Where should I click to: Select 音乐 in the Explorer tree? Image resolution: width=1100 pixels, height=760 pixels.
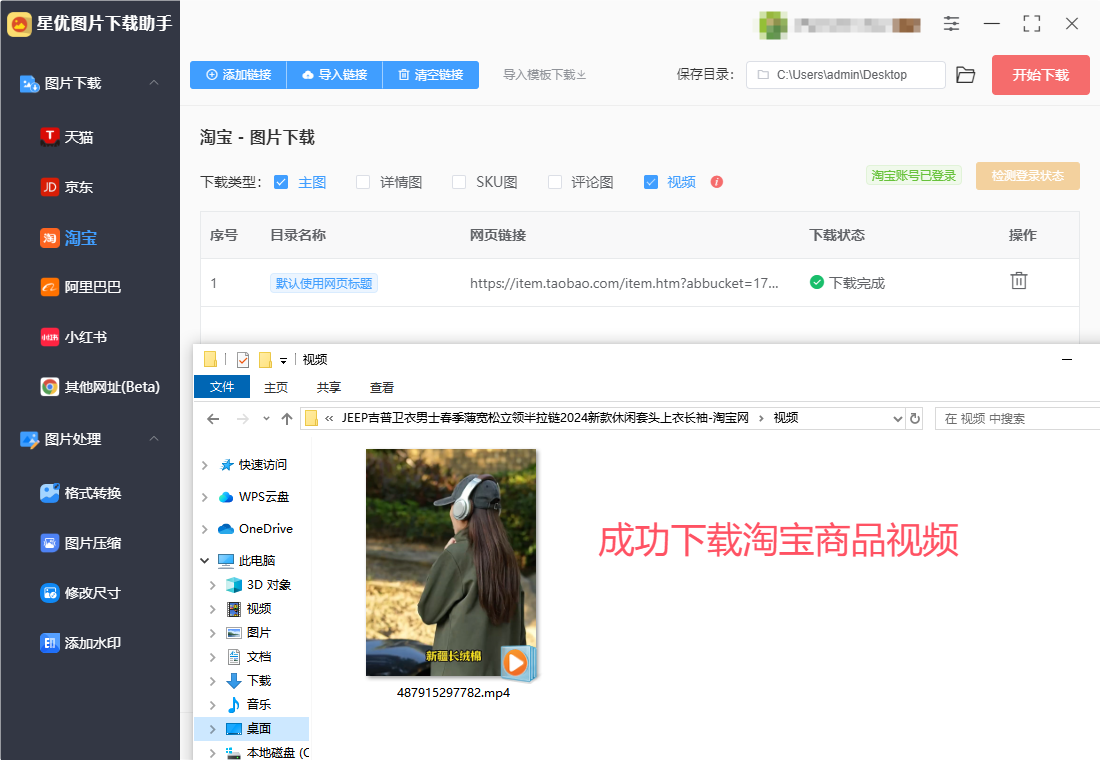tap(259, 705)
